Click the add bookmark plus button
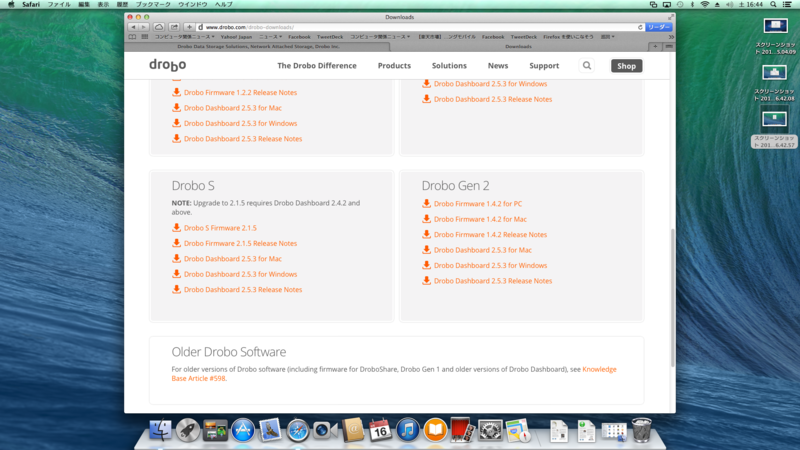800x450 pixels. [189, 27]
